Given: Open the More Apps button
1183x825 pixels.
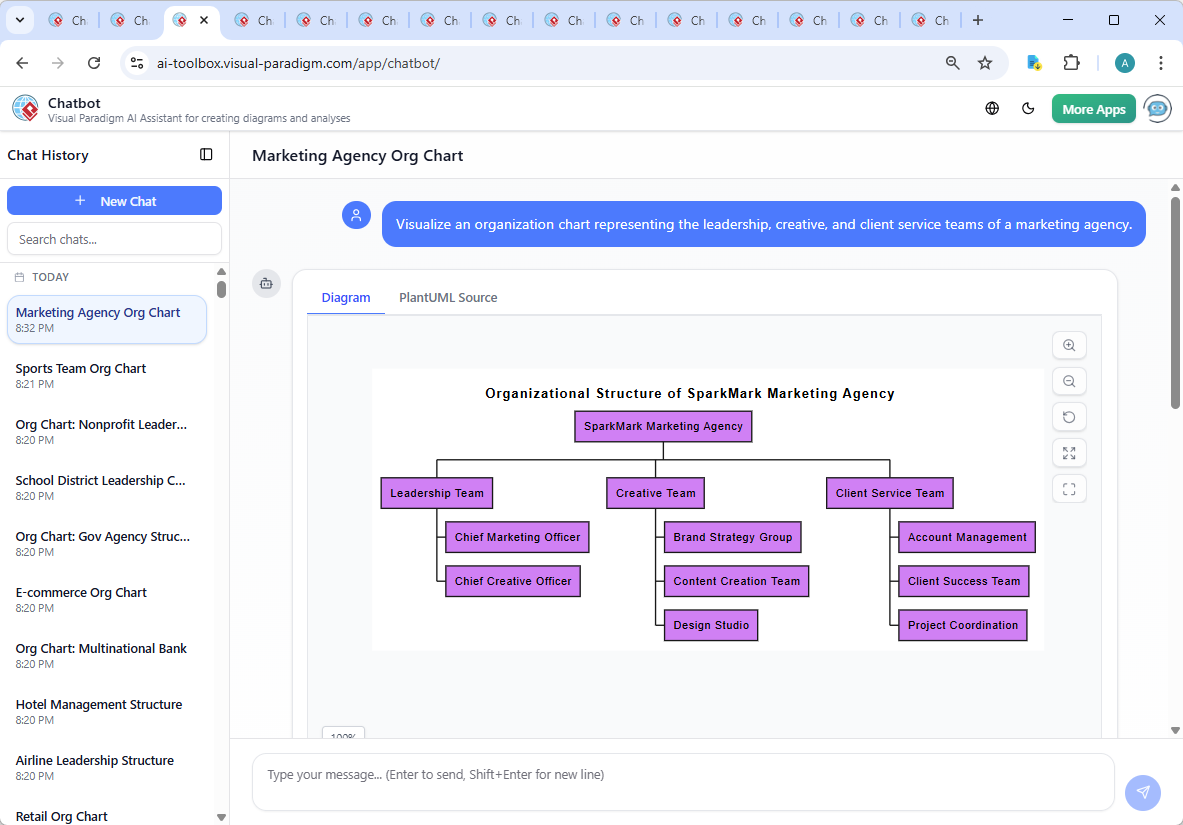Looking at the screenshot, I should (x=1093, y=109).
